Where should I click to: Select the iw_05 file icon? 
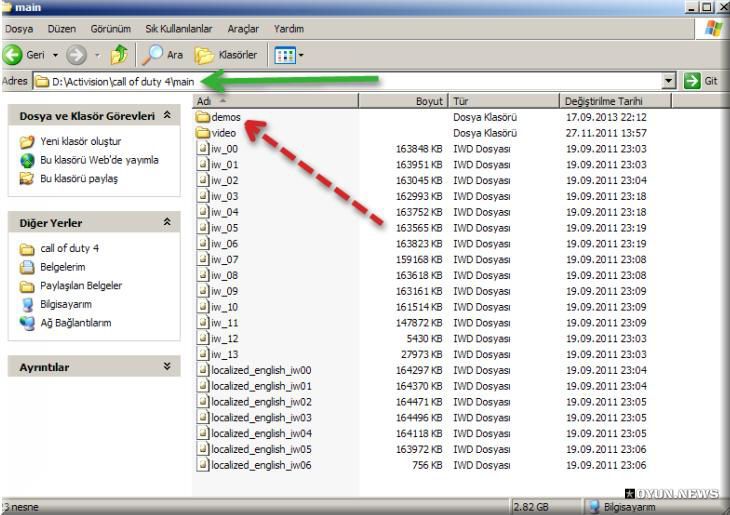point(203,228)
